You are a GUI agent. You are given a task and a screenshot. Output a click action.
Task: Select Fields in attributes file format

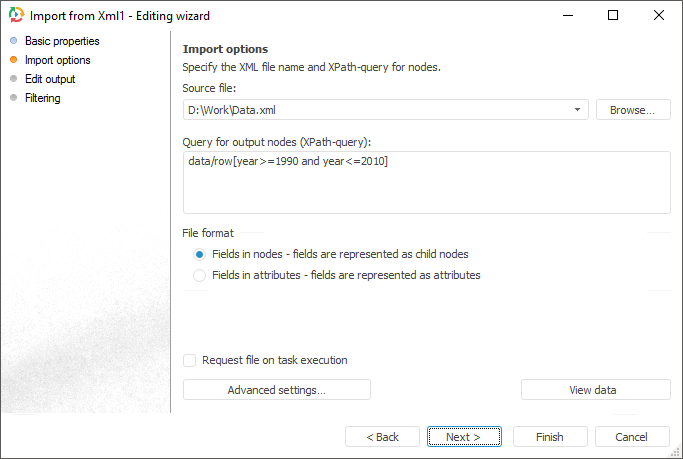(x=200, y=275)
